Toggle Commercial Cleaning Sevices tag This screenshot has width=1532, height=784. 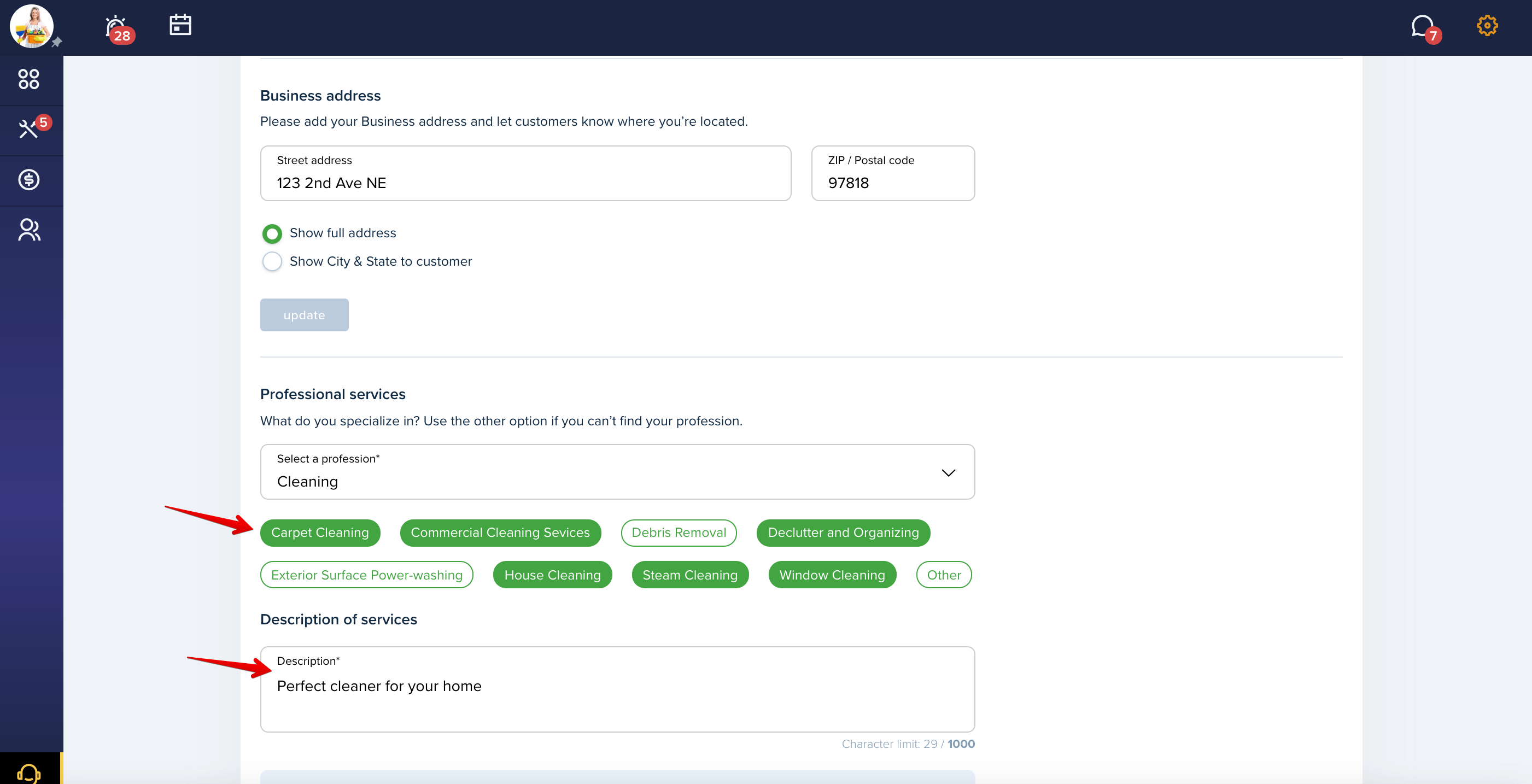coord(500,533)
